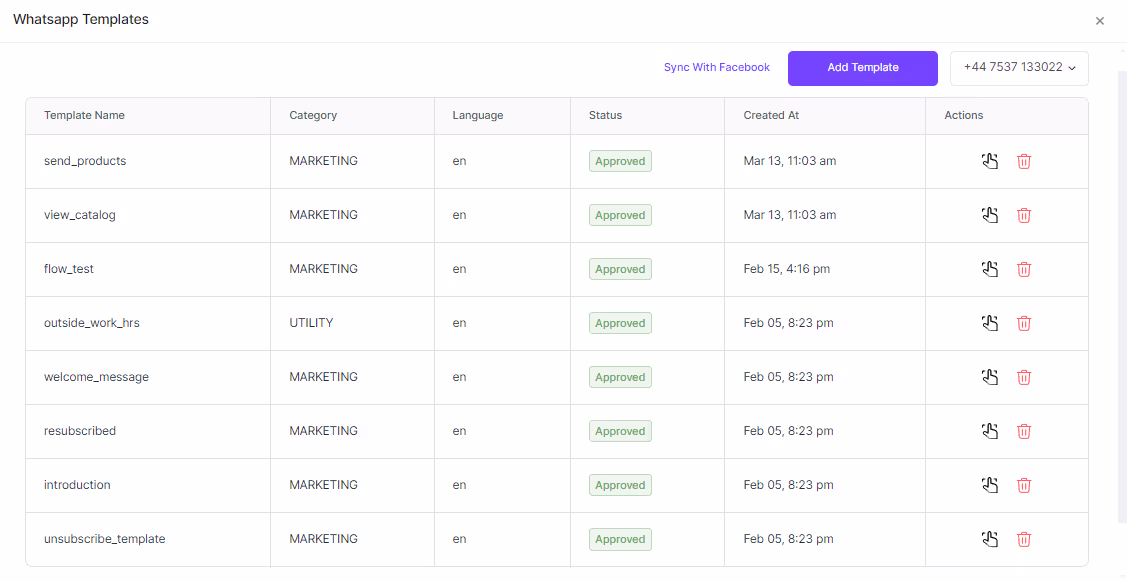1127x581 pixels.
Task: Click the hand action icon for view_catalog
Action: 990,215
